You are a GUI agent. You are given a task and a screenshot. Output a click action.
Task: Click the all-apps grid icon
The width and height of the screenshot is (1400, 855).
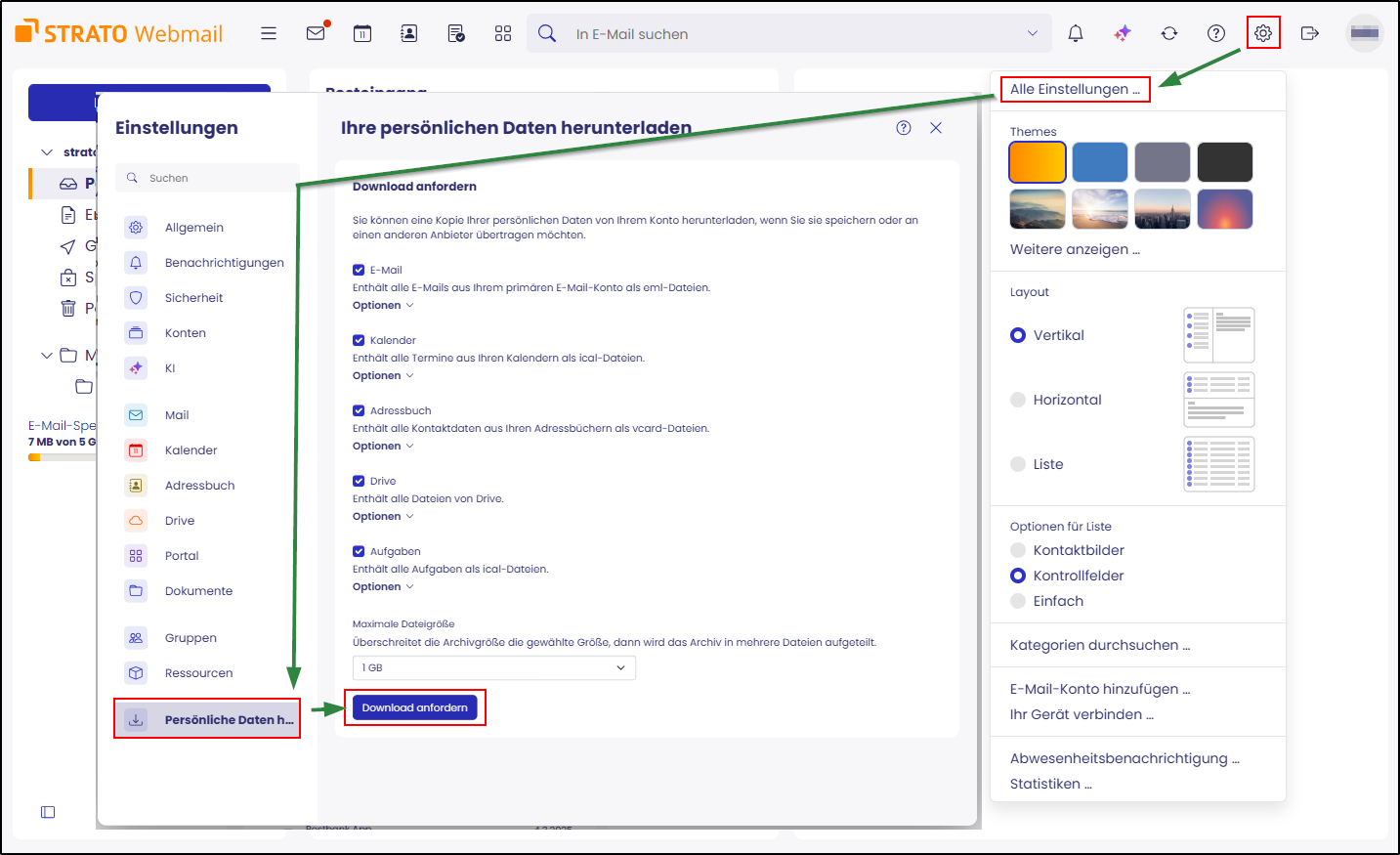pyautogui.click(x=502, y=32)
